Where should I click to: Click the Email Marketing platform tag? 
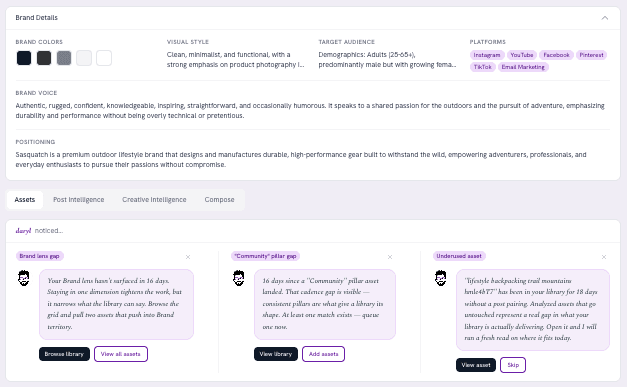pos(523,67)
